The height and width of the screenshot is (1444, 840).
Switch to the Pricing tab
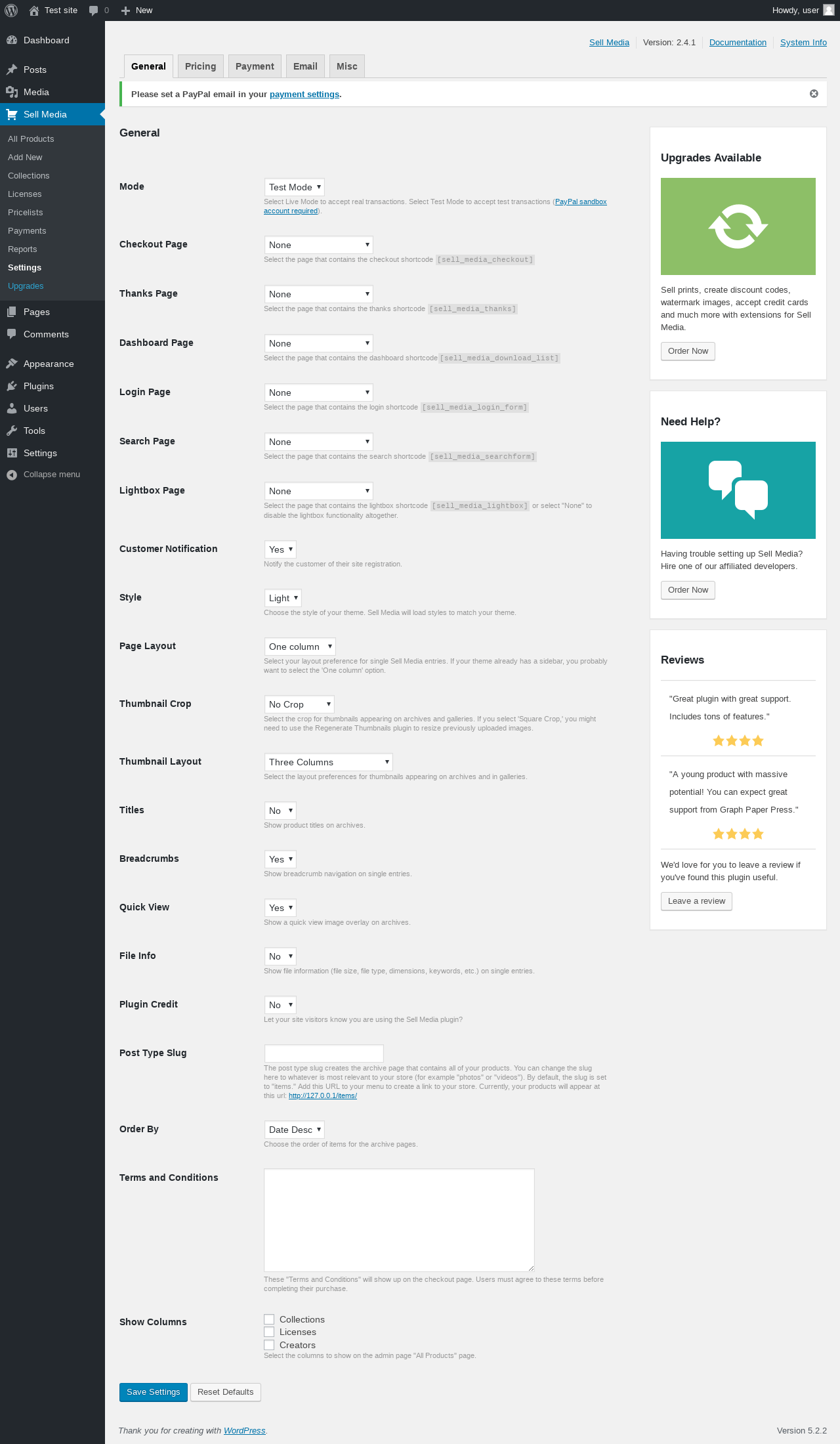[201, 66]
